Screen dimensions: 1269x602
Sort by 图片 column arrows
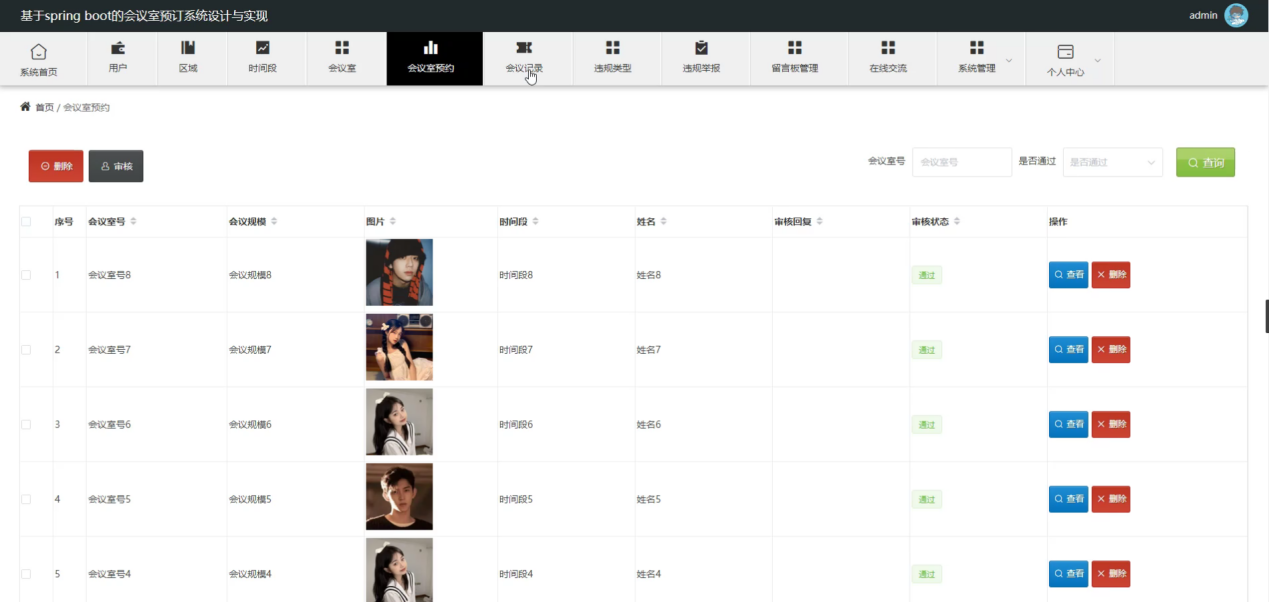click(x=392, y=221)
